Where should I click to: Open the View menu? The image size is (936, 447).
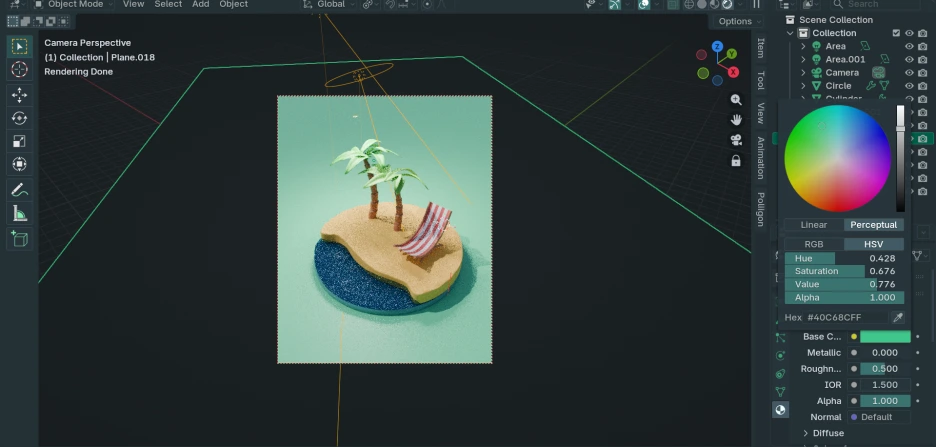tap(133, 4)
